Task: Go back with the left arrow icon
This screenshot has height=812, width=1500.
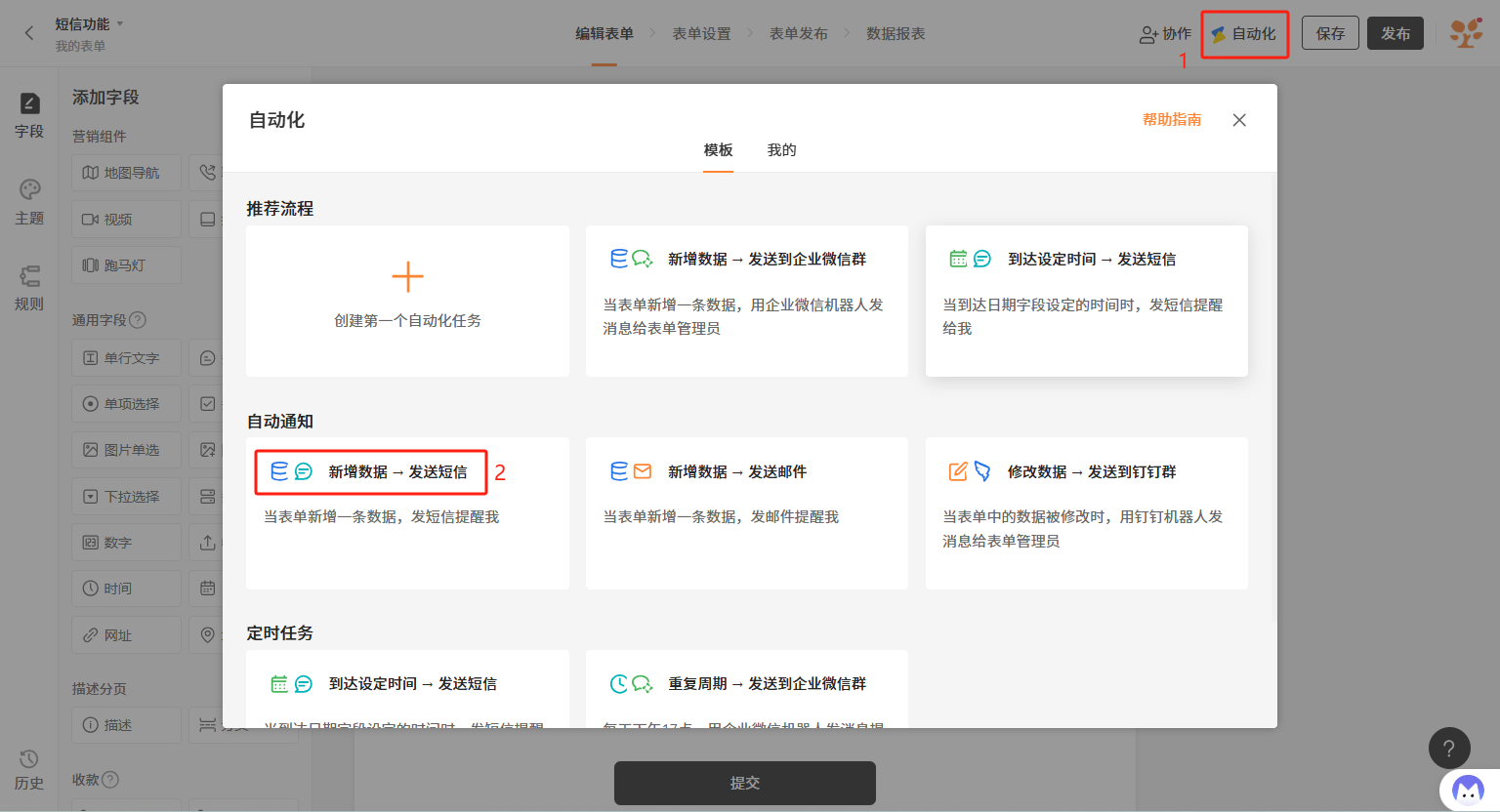Action: [x=29, y=33]
